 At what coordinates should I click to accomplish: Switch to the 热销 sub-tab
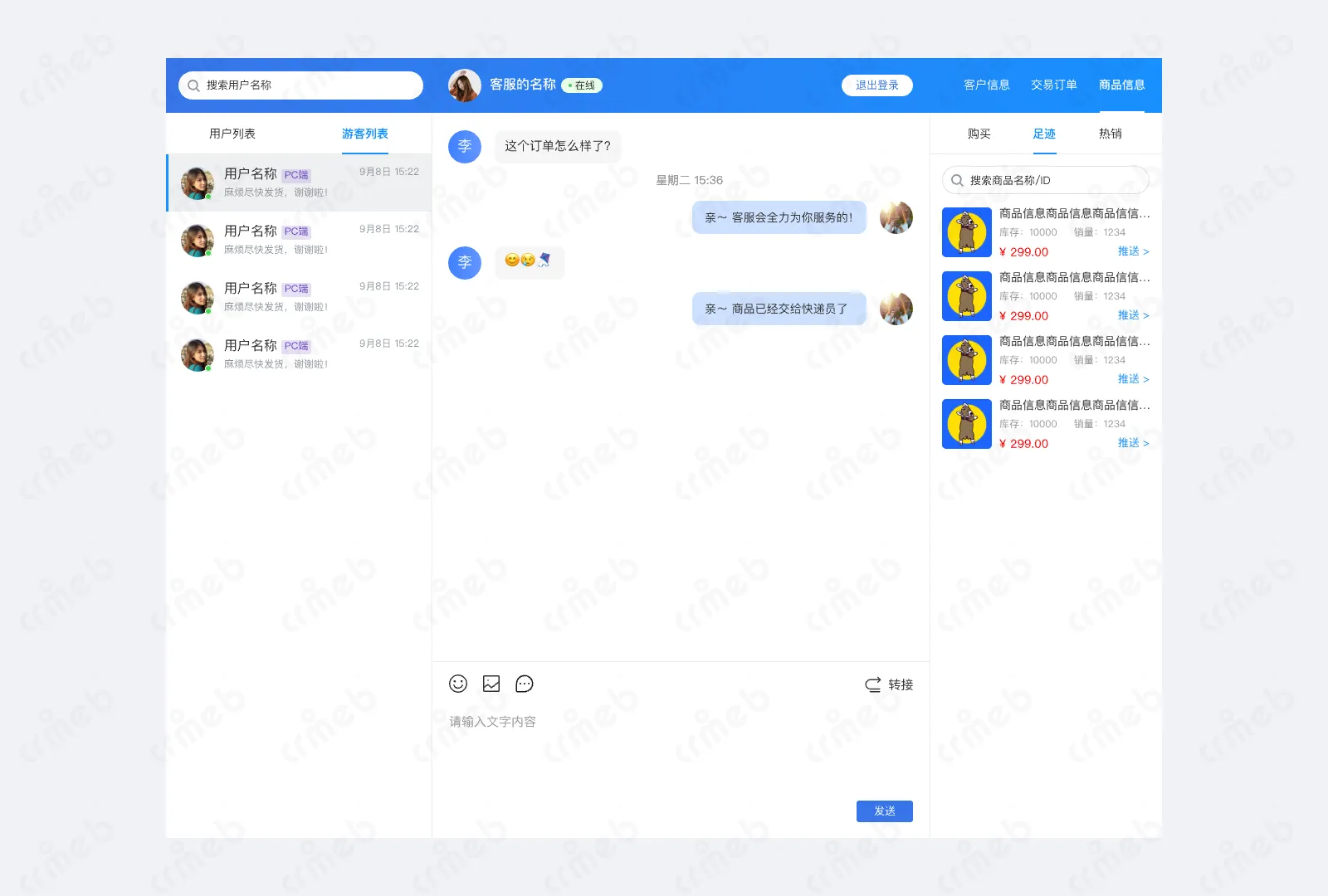point(1111,134)
